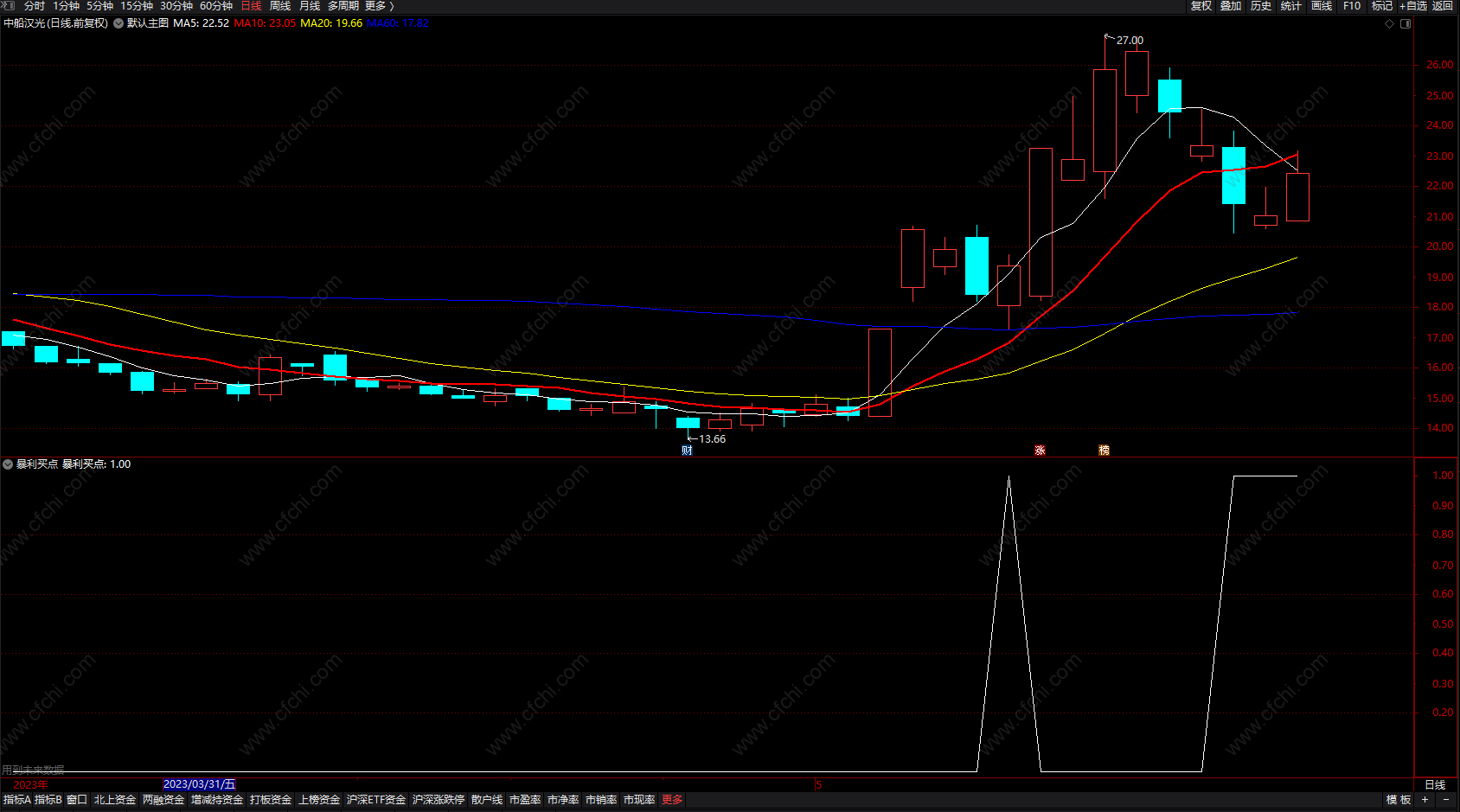
Task: Click the stock title 中船汉光(日线.前复权)
Action: point(56,23)
